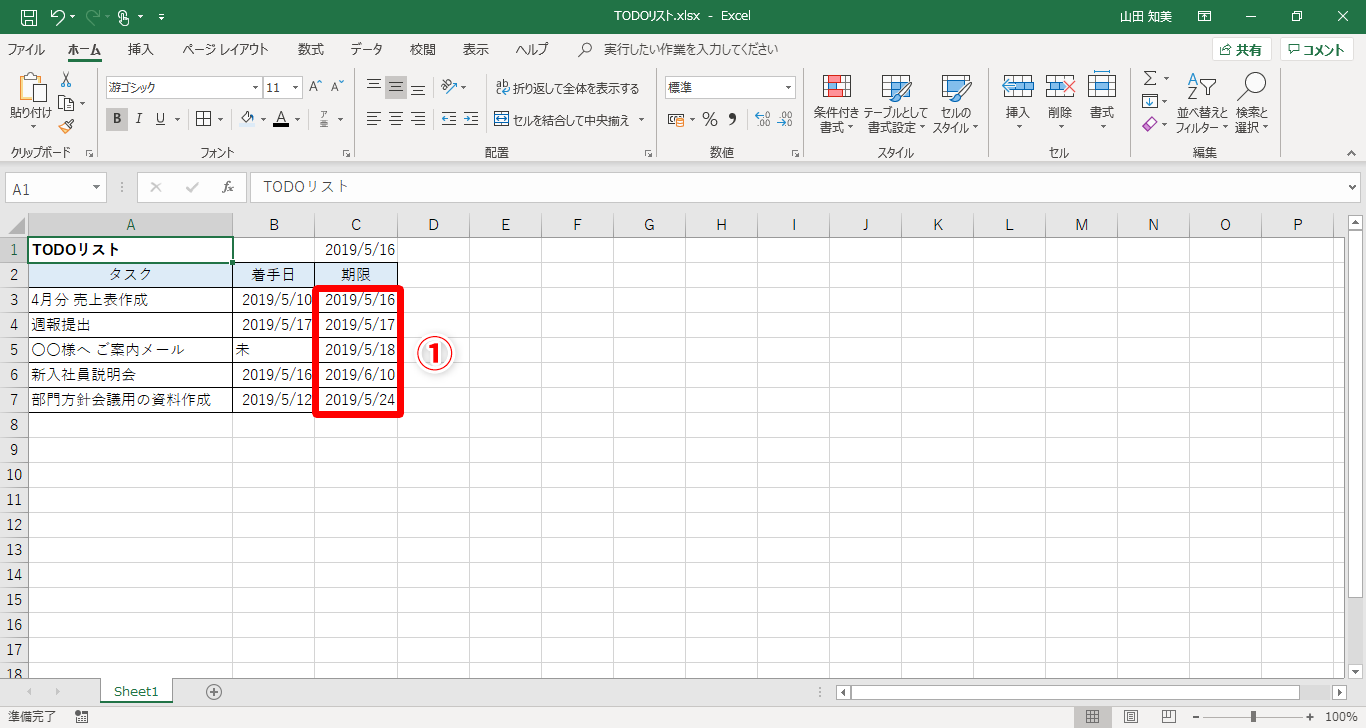Adjust the zoom slider handle
The height and width of the screenshot is (728, 1366).
pos(1253,716)
